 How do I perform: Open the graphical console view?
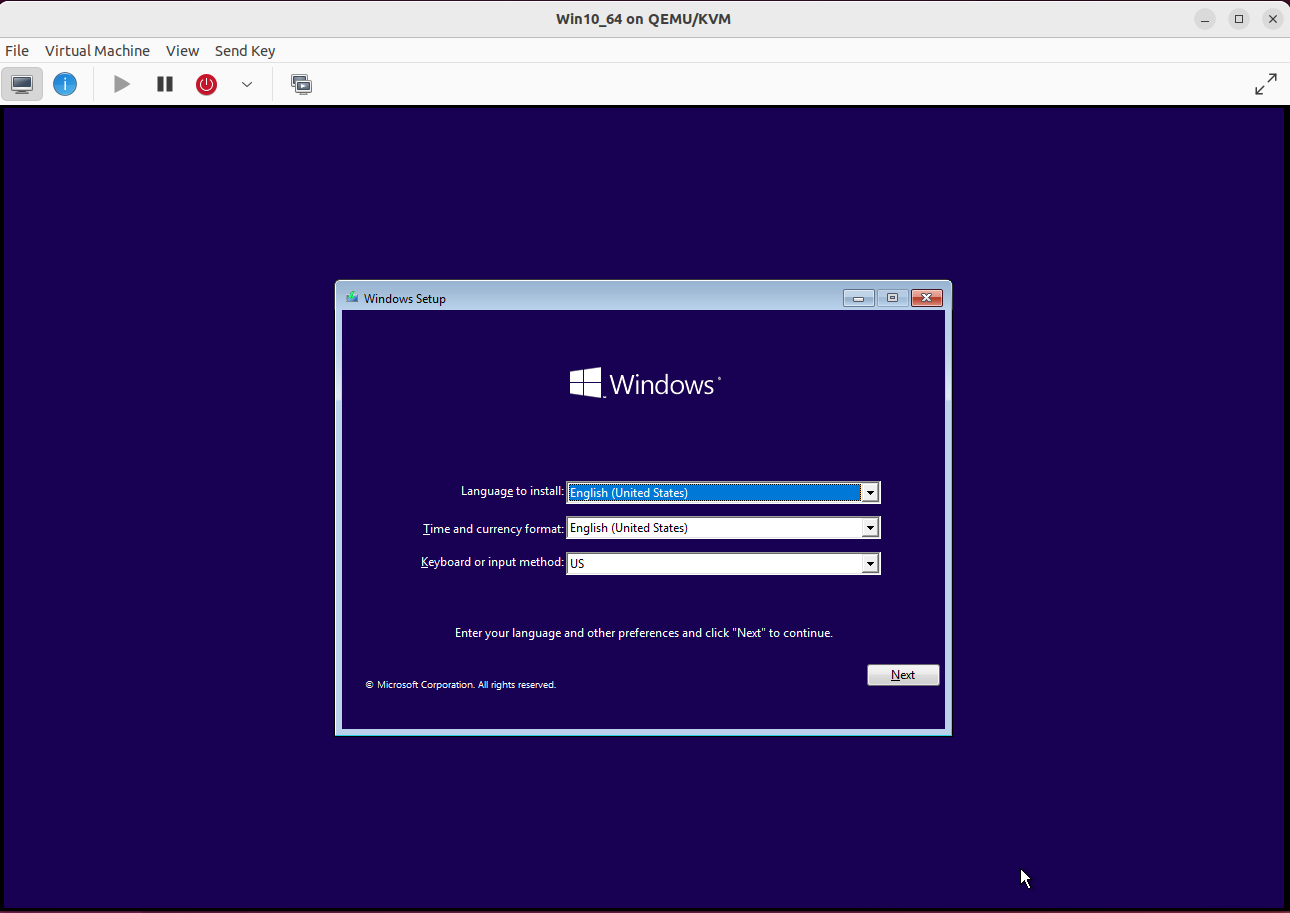(x=21, y=84)
